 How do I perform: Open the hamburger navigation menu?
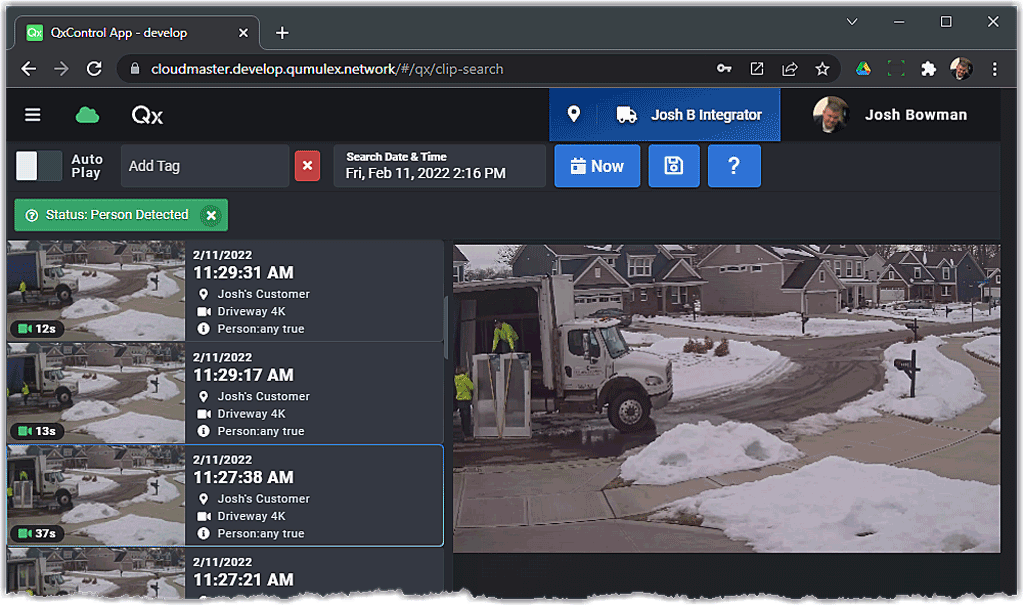tap(33, 115)
